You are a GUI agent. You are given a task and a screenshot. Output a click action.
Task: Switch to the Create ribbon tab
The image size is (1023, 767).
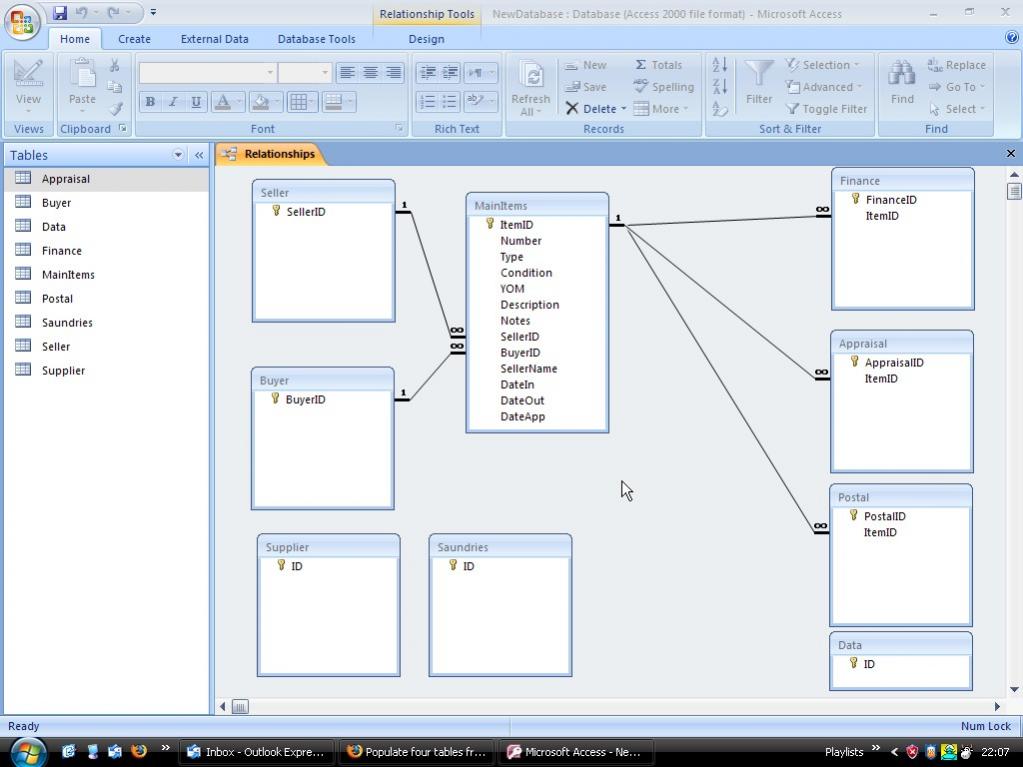134,39
